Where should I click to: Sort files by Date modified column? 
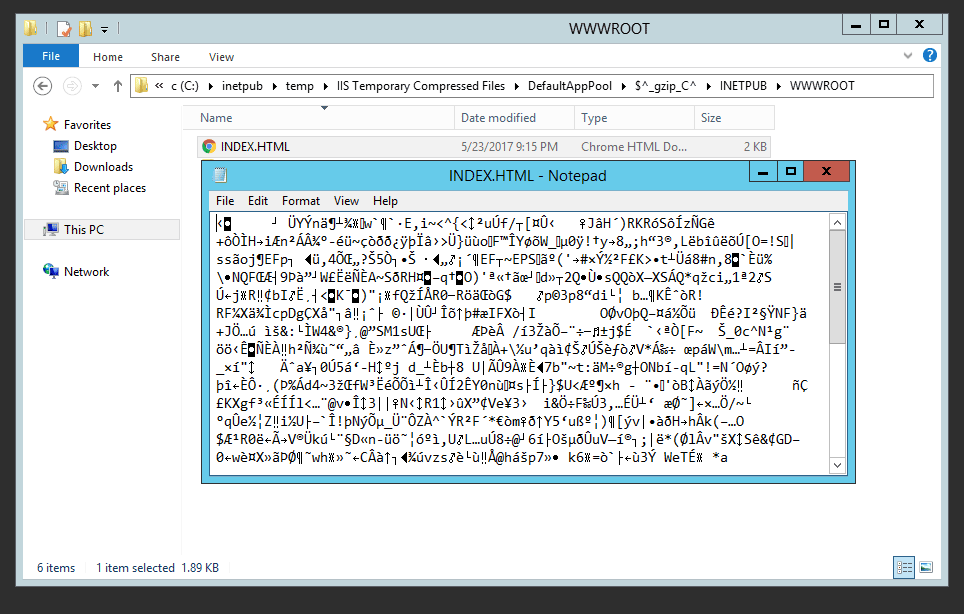[x=498, y=118]
